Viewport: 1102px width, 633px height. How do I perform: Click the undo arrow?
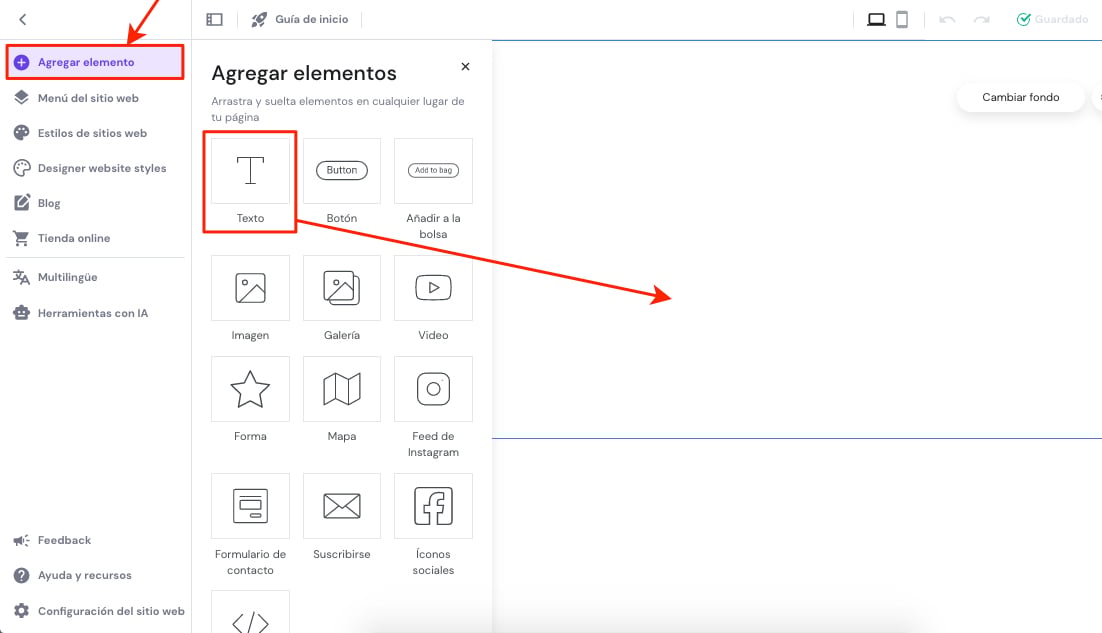pyautogui.click(x=945, y=19)
